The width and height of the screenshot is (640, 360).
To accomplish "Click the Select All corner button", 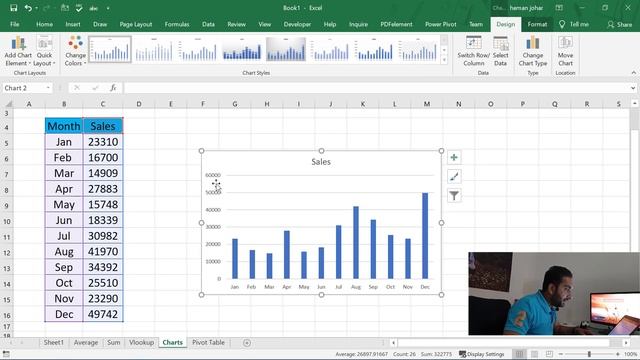I will tap(8, 104).
